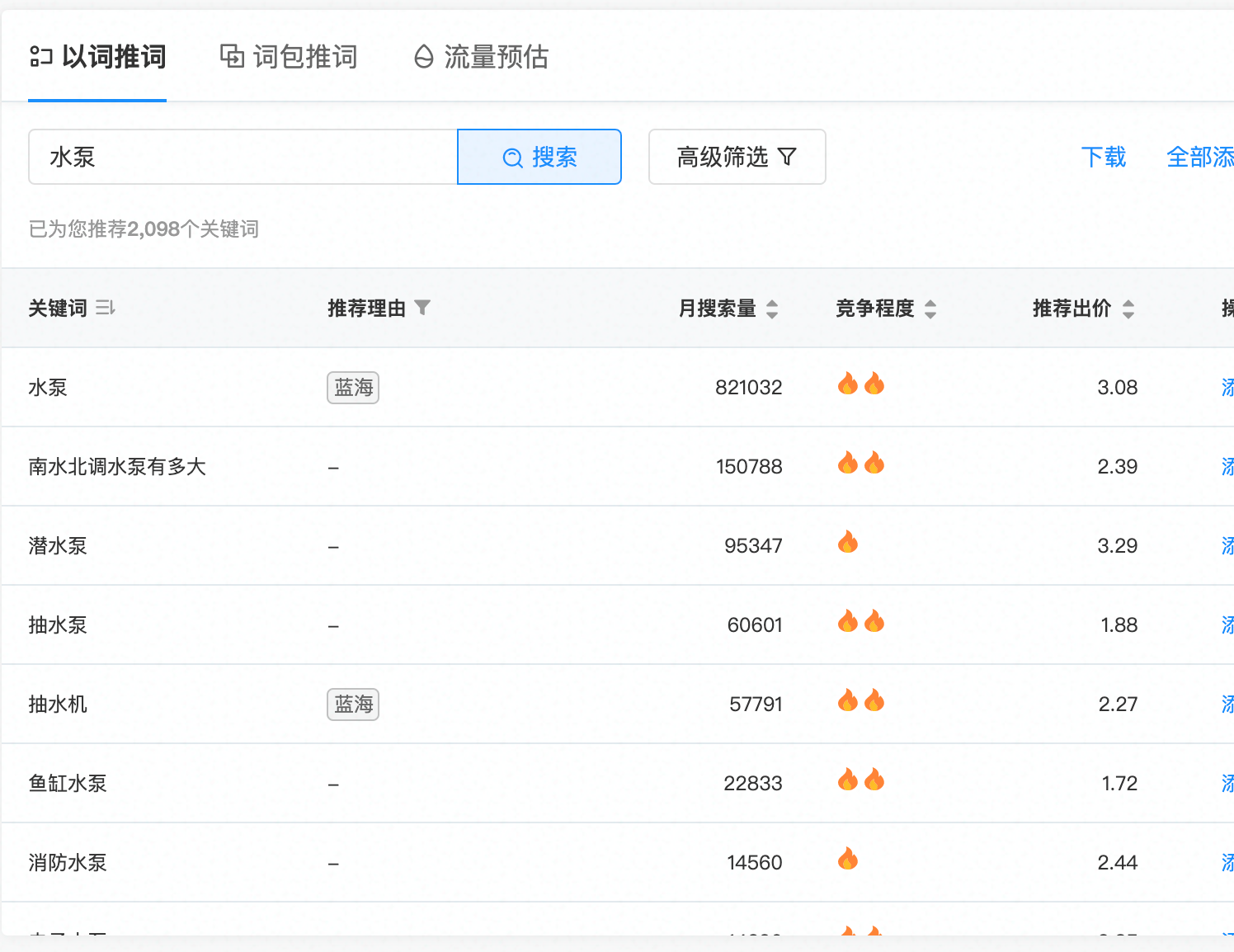
Task: Open the 推荐理由 filter funnel icon
Action: [x=422, y=309]
